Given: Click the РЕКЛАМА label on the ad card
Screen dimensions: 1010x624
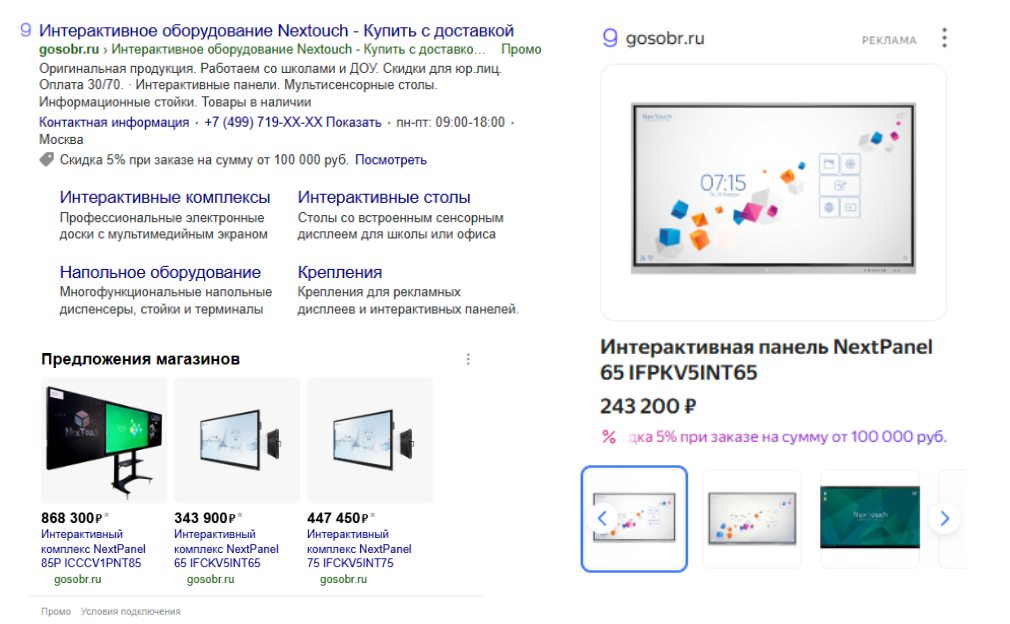Looking at the screenshot, I should click(x=889, y=41).
